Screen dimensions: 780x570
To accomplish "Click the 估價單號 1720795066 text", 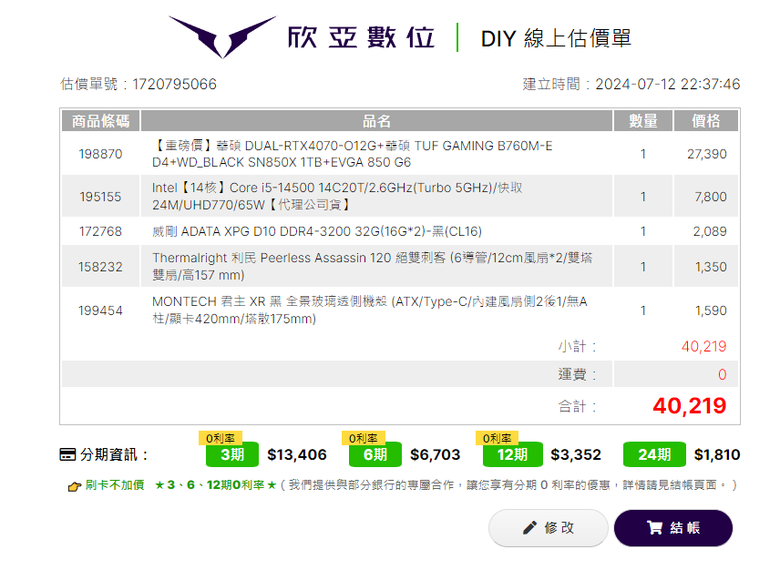I will click(x=138, y=84).
